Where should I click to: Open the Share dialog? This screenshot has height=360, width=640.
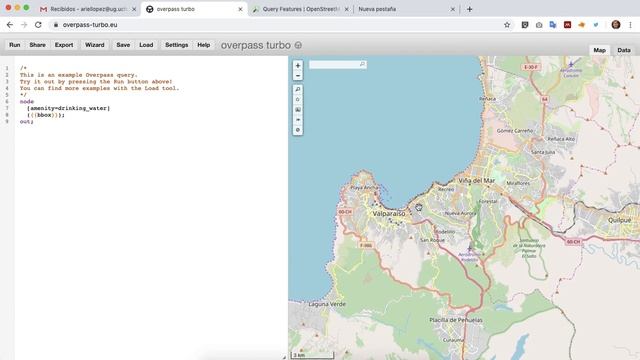(38, 45)
